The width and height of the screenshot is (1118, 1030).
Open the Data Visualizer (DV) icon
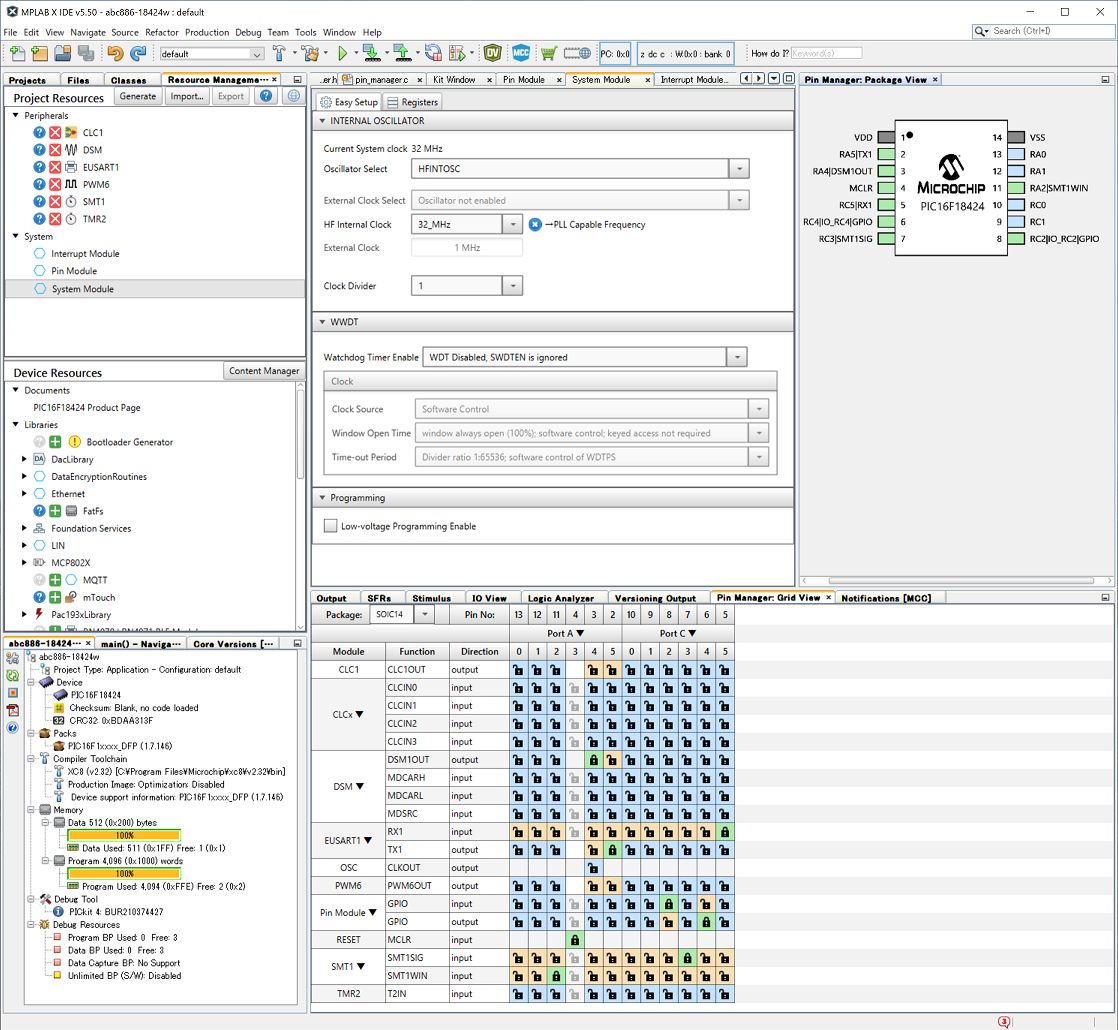pyautogui.click(x=493, y=53)
